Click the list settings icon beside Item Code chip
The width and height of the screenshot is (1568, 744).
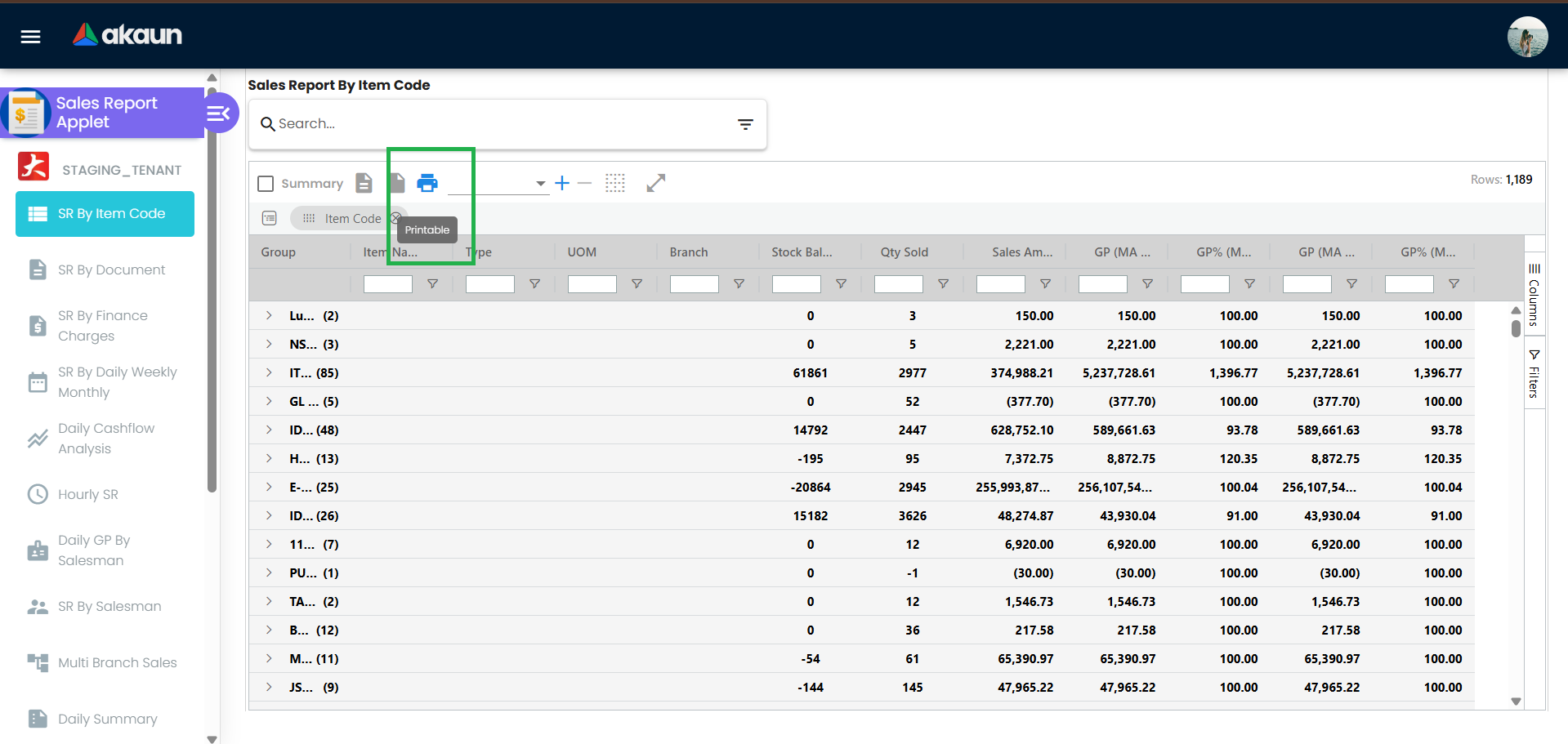click(x=270, y=218)
